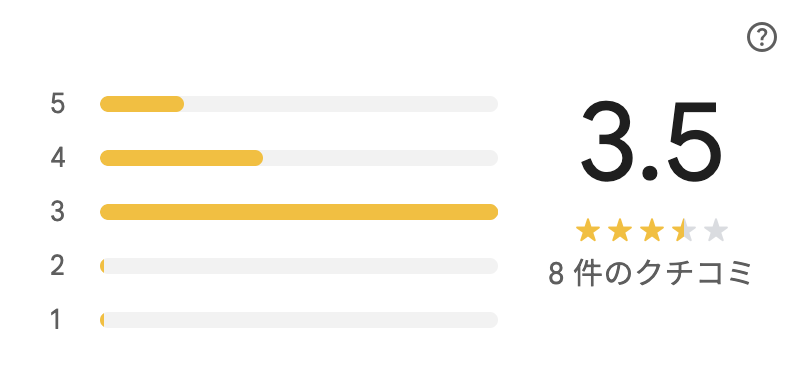Select the rating label 1

(56, 320)
